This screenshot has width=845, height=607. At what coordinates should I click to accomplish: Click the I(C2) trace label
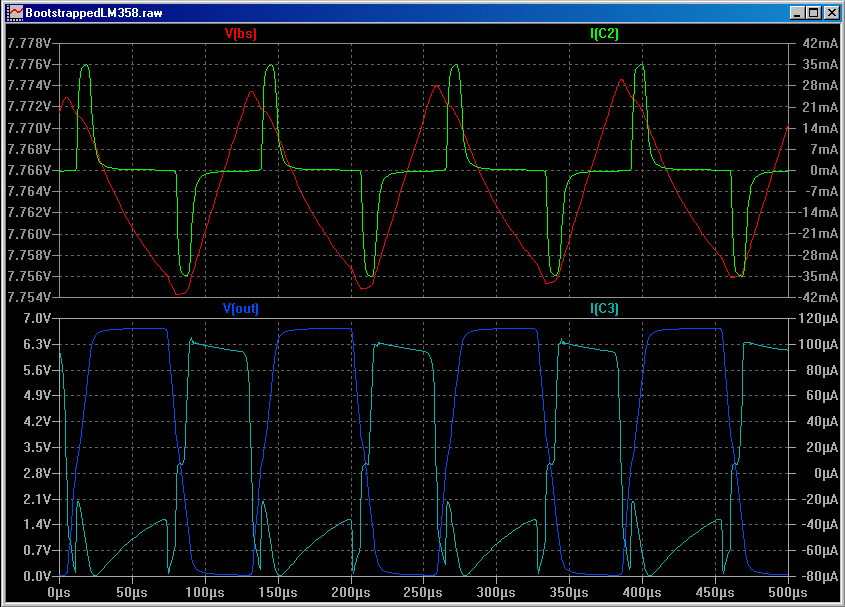coord(604,33)
